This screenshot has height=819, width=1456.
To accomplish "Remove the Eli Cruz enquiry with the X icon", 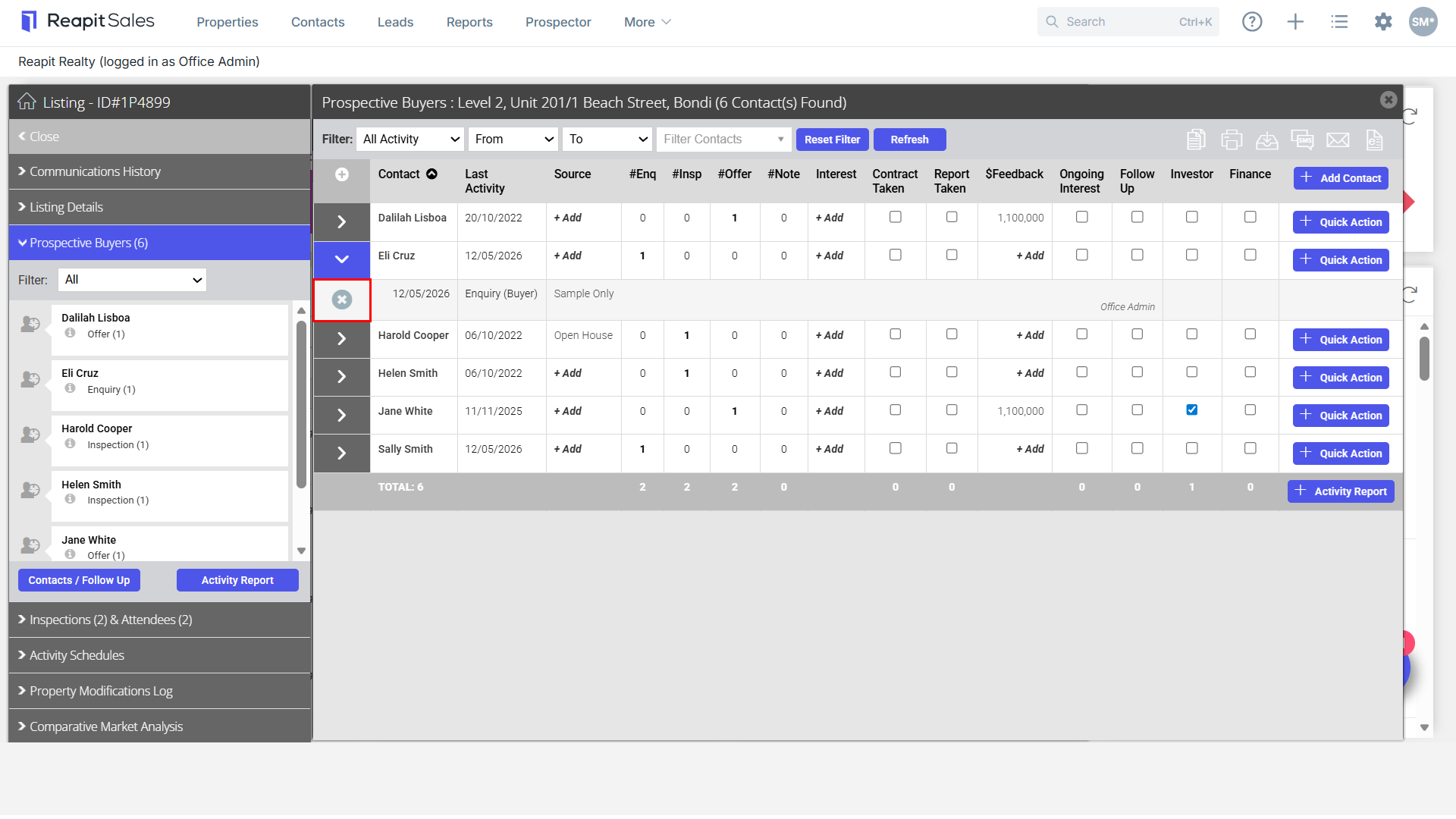I will pos(342,300).
